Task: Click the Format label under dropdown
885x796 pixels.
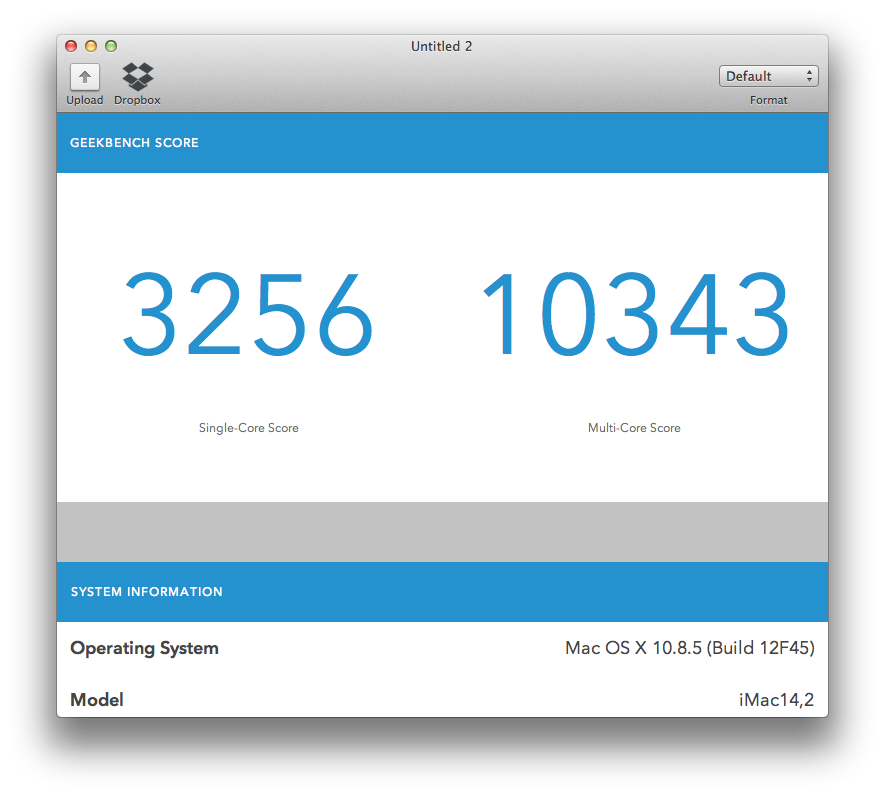Action: [769, 100]
